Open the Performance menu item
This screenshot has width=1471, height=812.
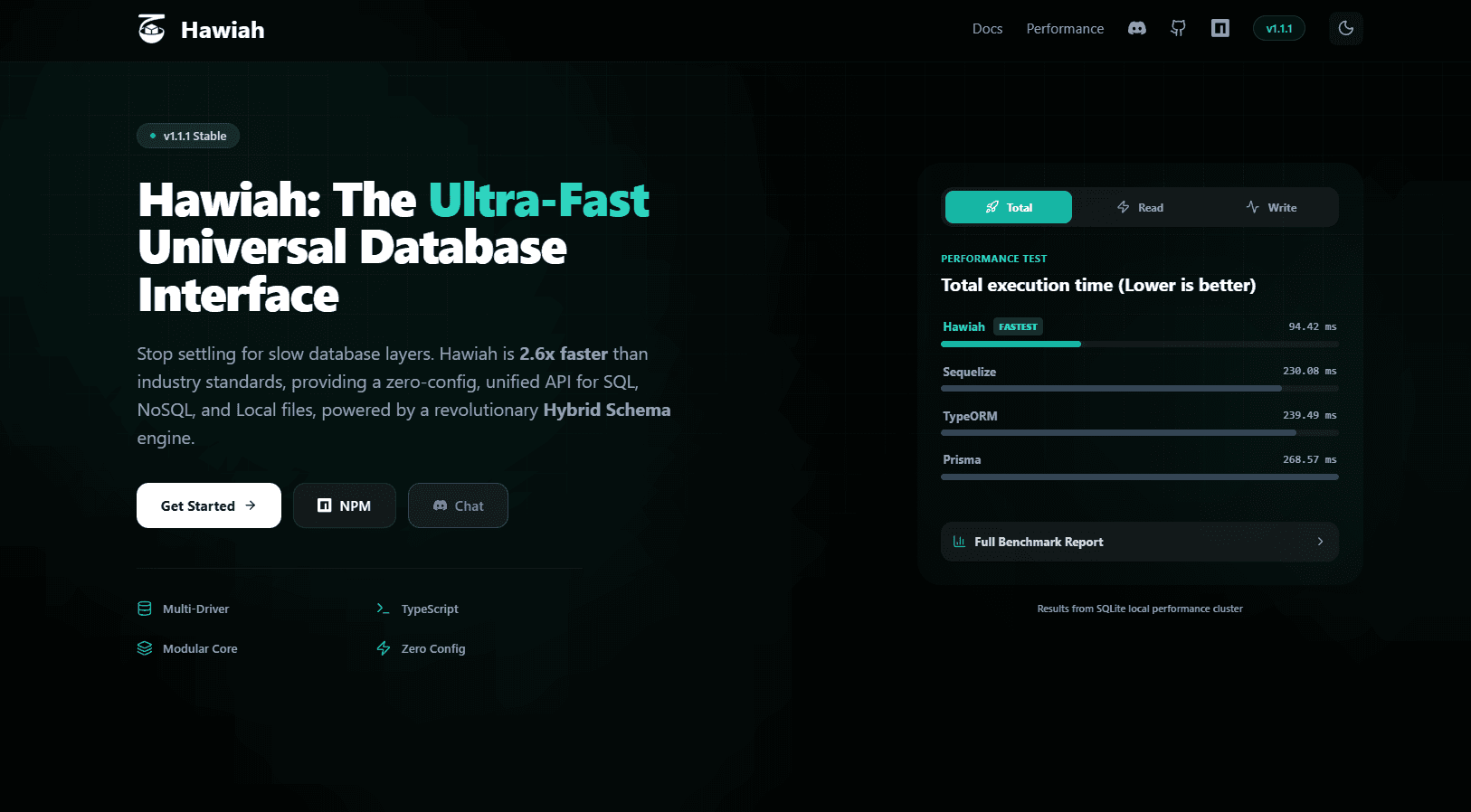[1065, 29]
